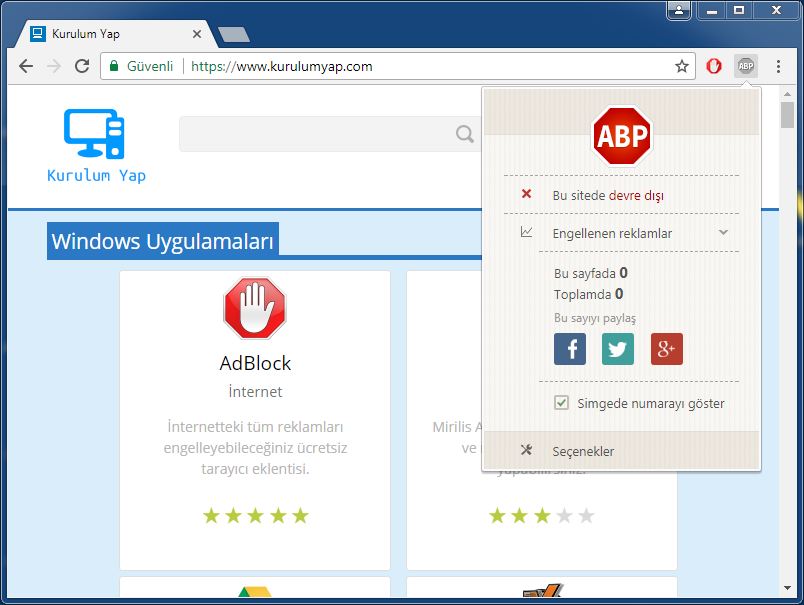The height and width of the screenshot is (605, 804).
Task: Share blocked count on Twitter
Action: pyautogui.click(x=617, y=349)
